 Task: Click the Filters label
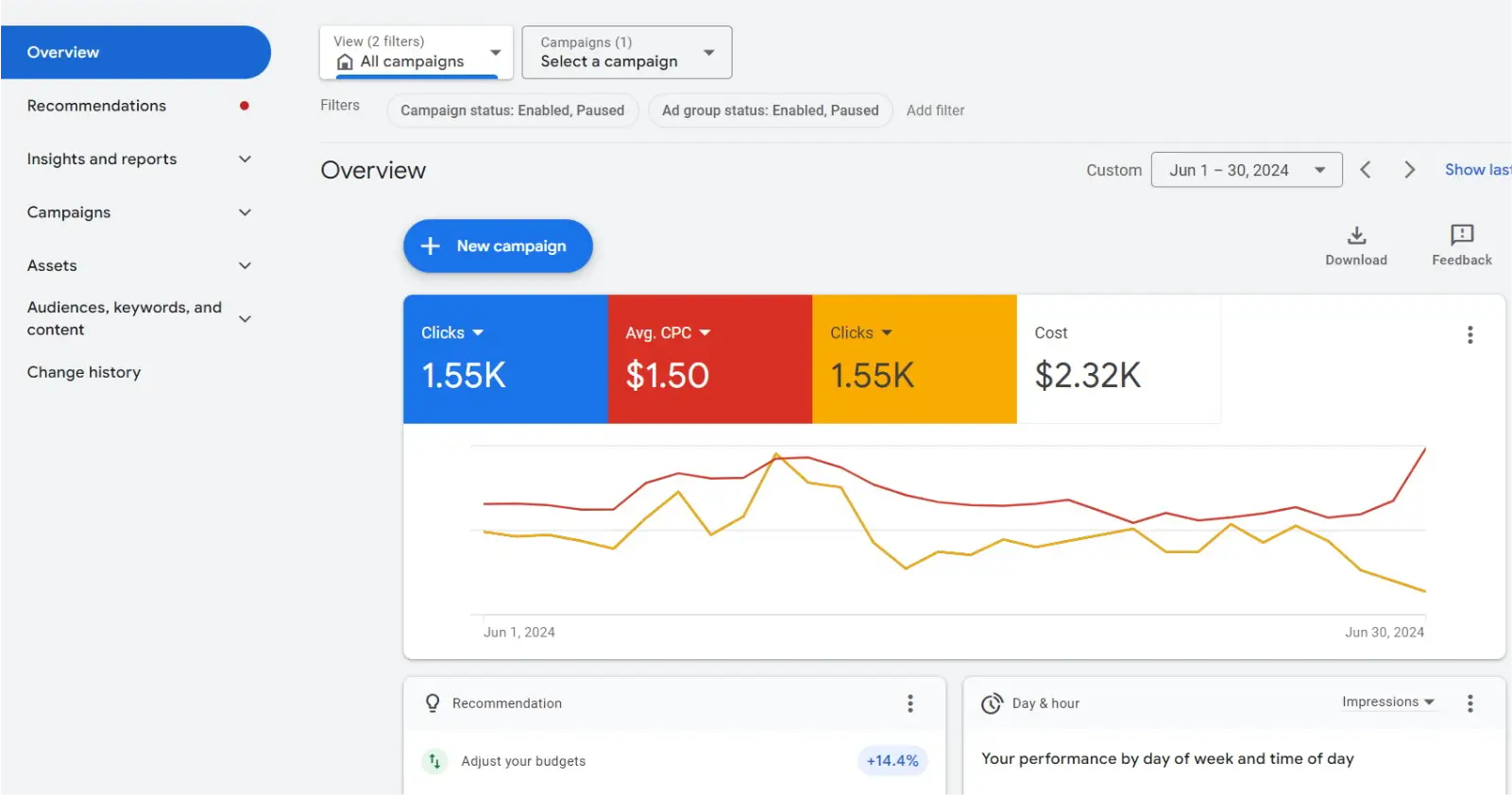(x=340, y=106)
